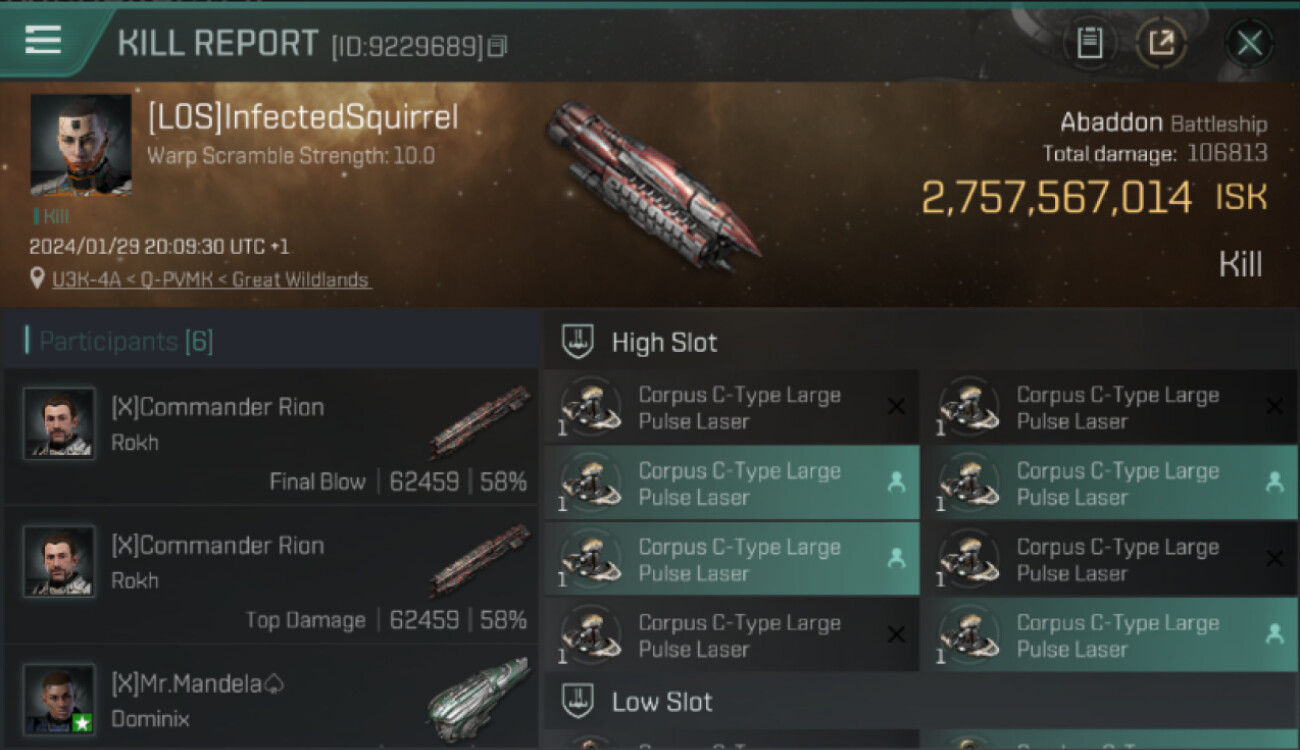
Task: Click the clipboard icon in the header
Action: click(1089, 43)
